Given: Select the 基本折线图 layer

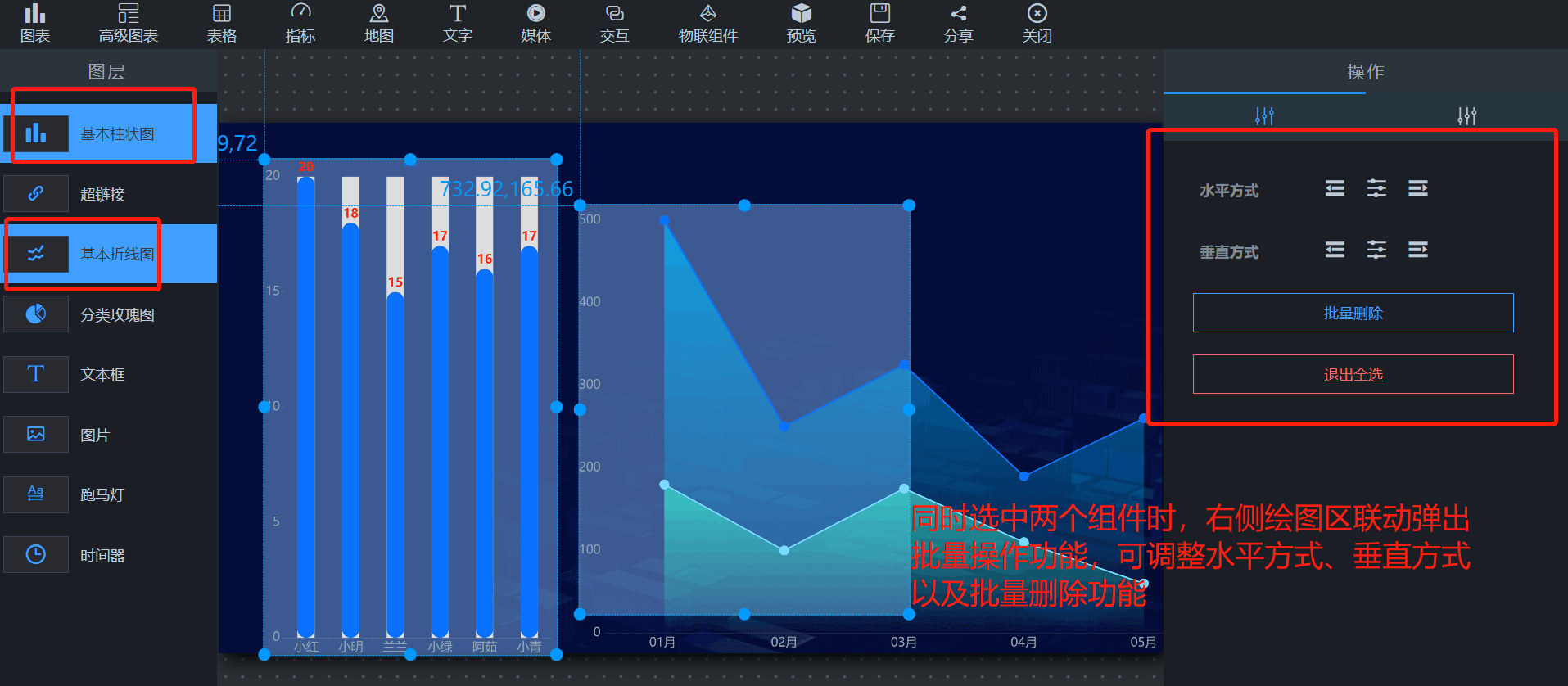Looking at the screenshot, I should [x=108, y=254].
